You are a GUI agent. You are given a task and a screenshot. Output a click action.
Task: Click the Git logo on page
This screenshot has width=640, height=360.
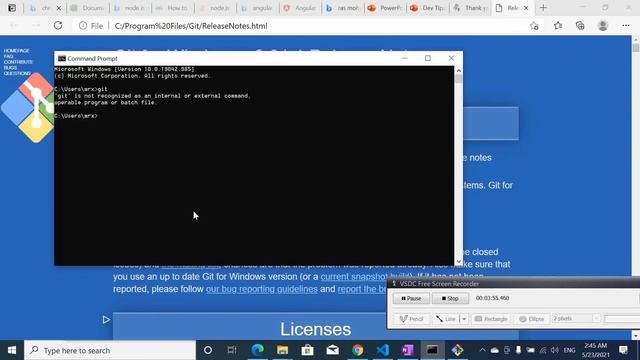pos(27,108)
